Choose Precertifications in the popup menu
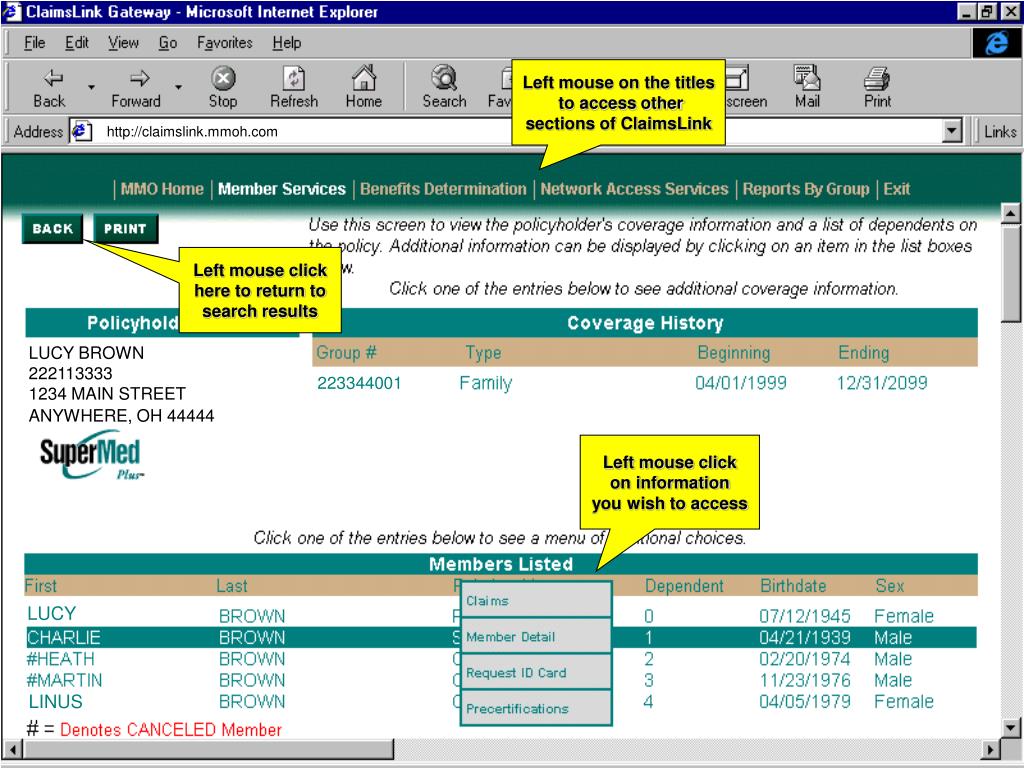The width and height of the screenshot is (1024, 768). (536, 709)
